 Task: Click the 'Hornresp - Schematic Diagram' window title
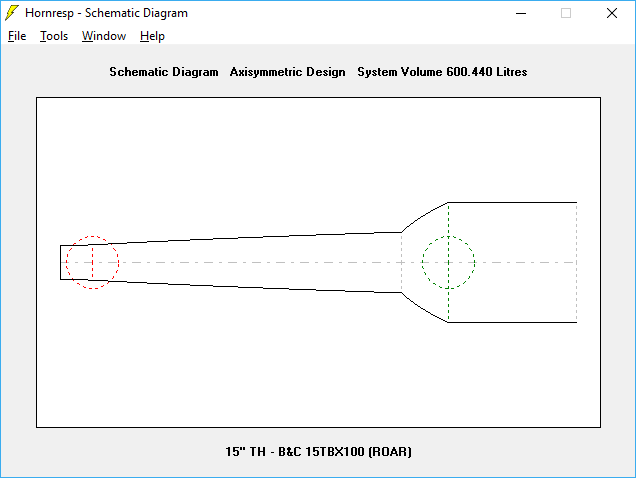coord(106,13)
